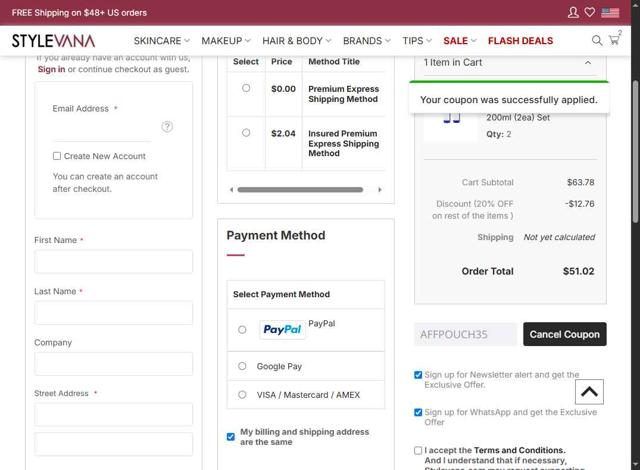Image resolution: width=640 pixels, height=470 pixels.
Task: Expand the TIPS menu
Action: point(417,41)
